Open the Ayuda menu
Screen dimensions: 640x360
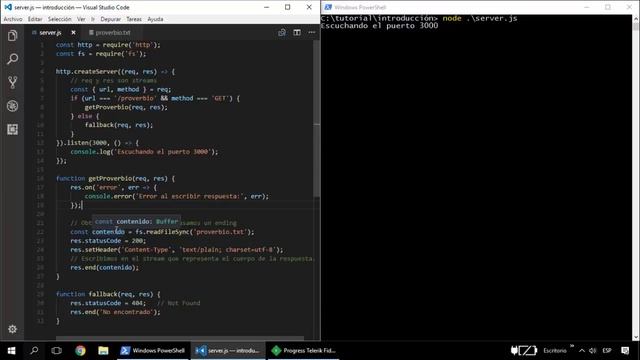pos(155,19)
